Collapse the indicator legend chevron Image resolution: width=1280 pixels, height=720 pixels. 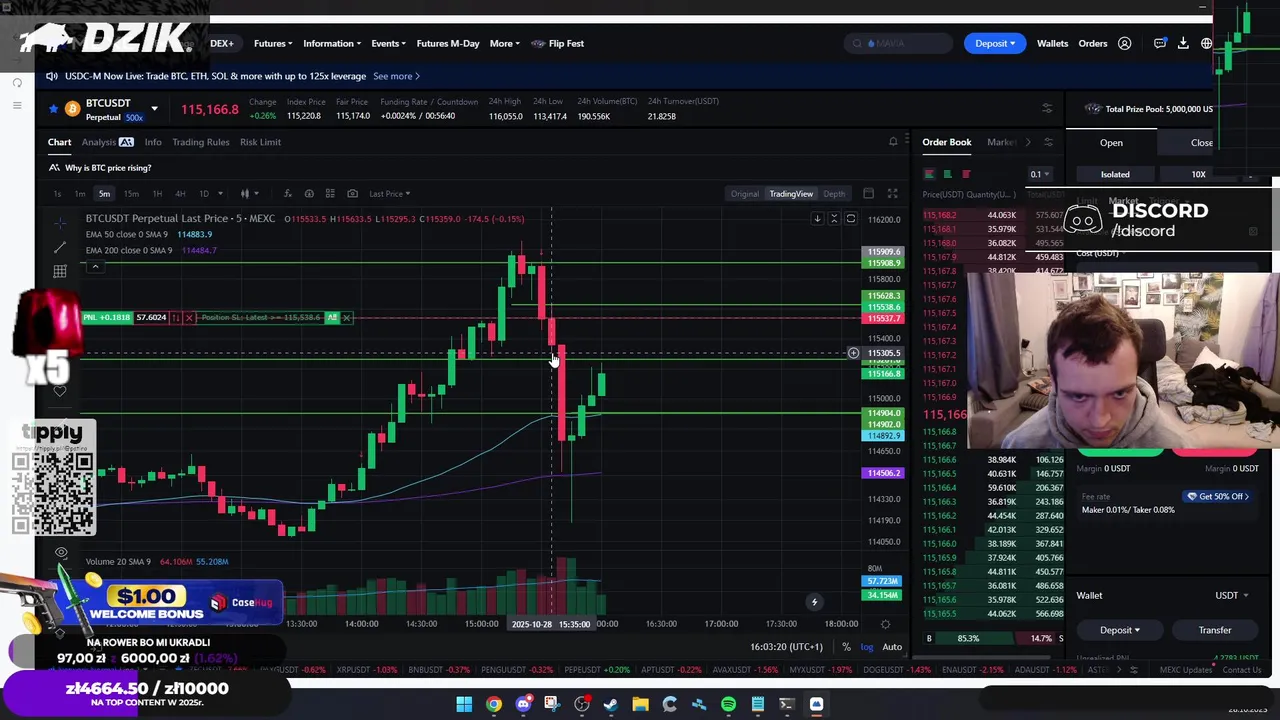[95, 267]
